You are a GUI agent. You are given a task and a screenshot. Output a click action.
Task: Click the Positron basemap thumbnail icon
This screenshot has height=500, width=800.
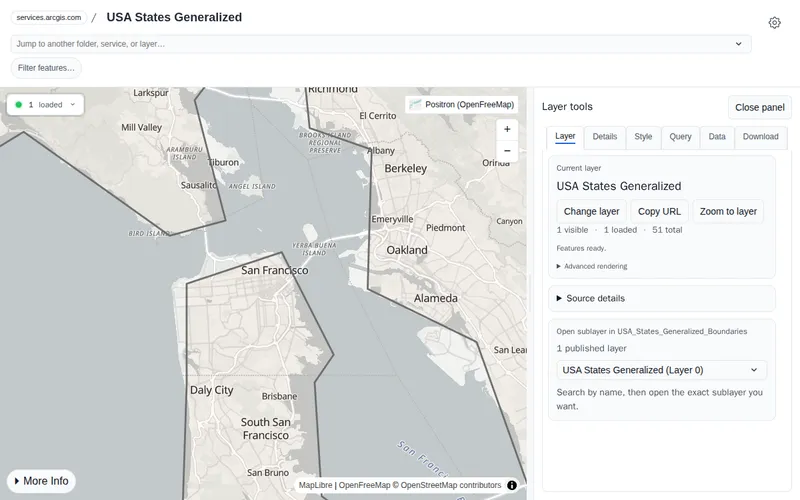[415, 105]
